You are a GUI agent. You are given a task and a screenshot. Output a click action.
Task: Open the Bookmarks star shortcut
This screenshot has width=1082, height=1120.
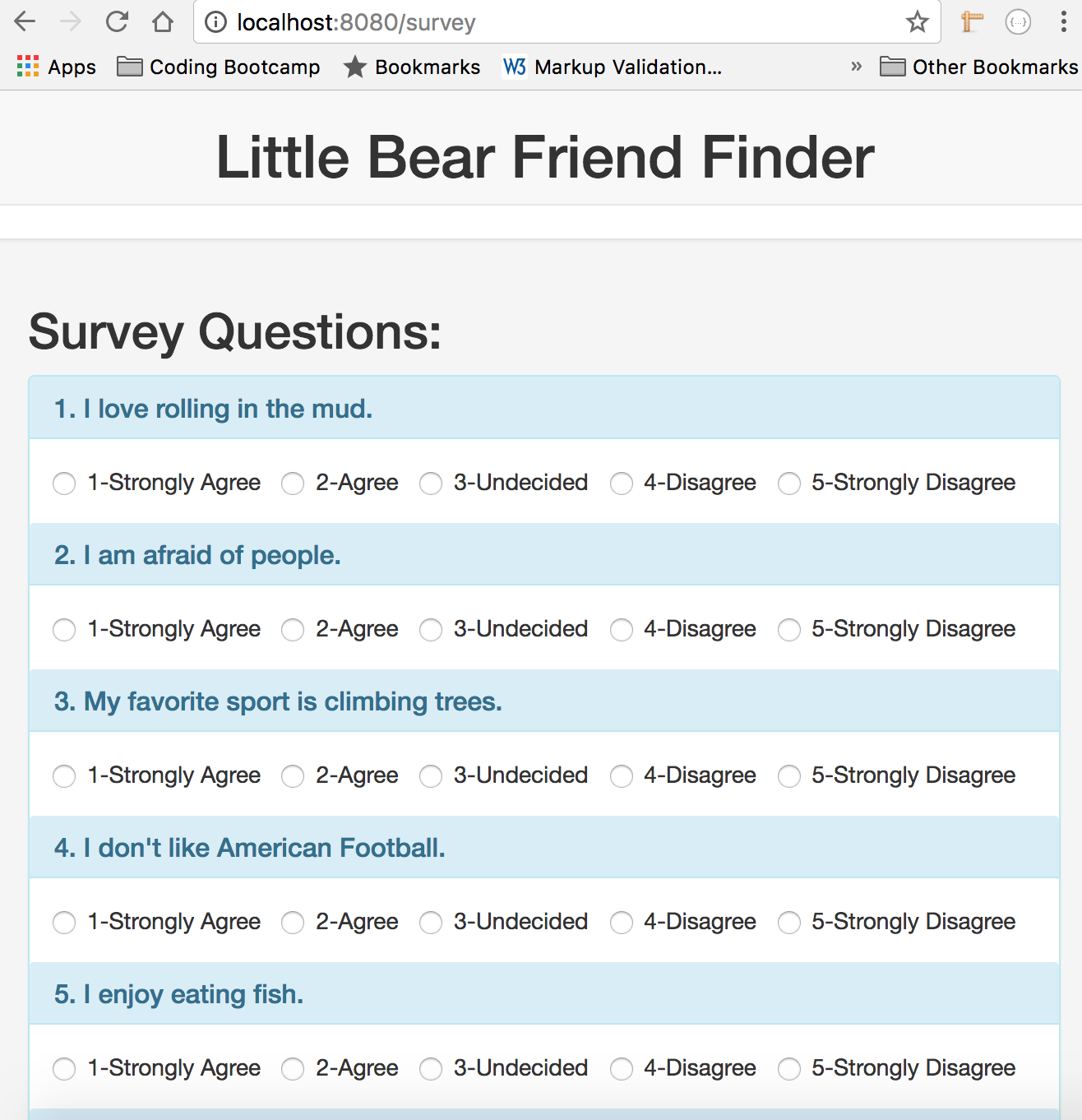tap(412, 67)
